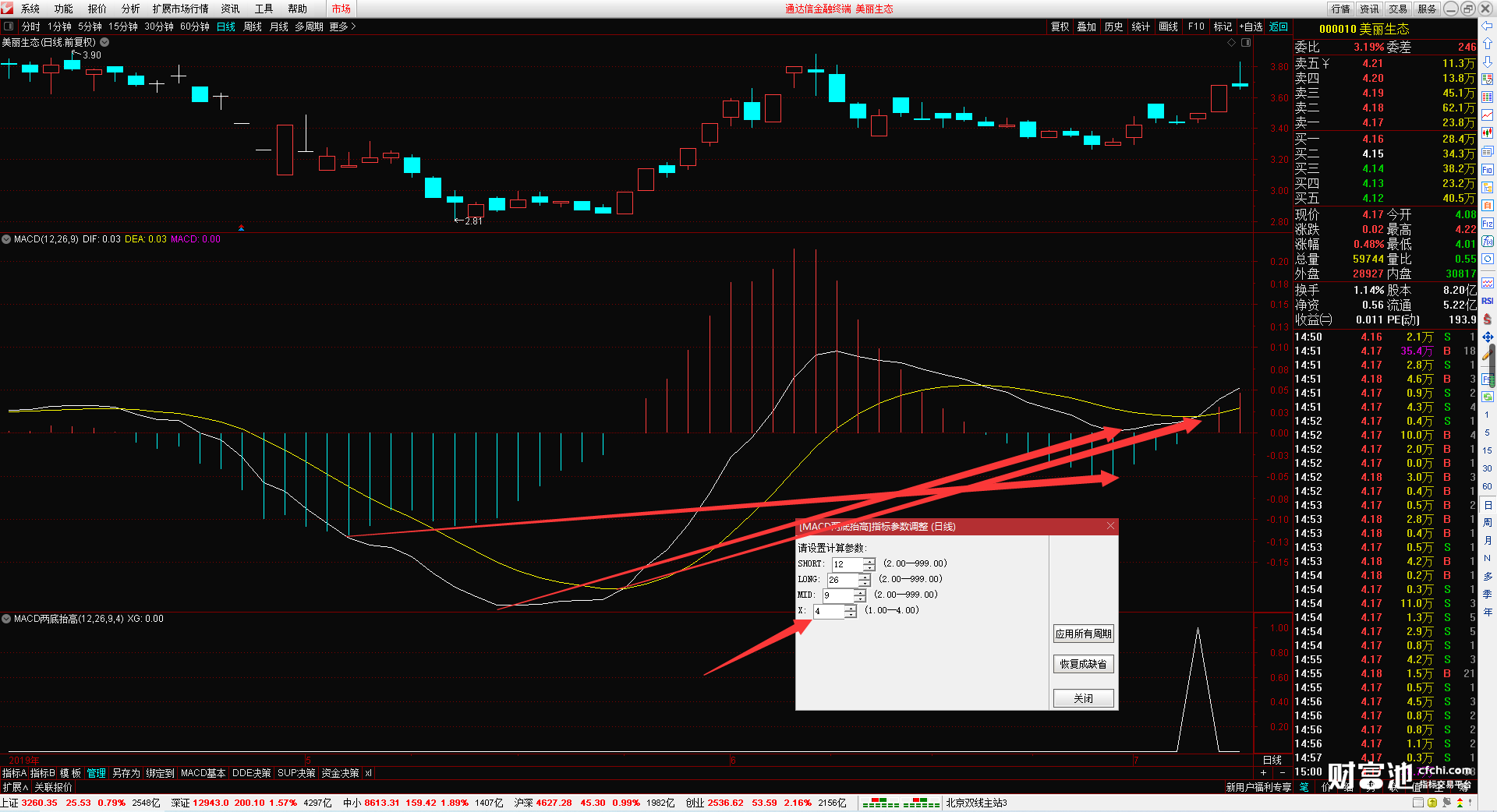
Task: Open the 工具 menu
Action: (x=264, y=9)
